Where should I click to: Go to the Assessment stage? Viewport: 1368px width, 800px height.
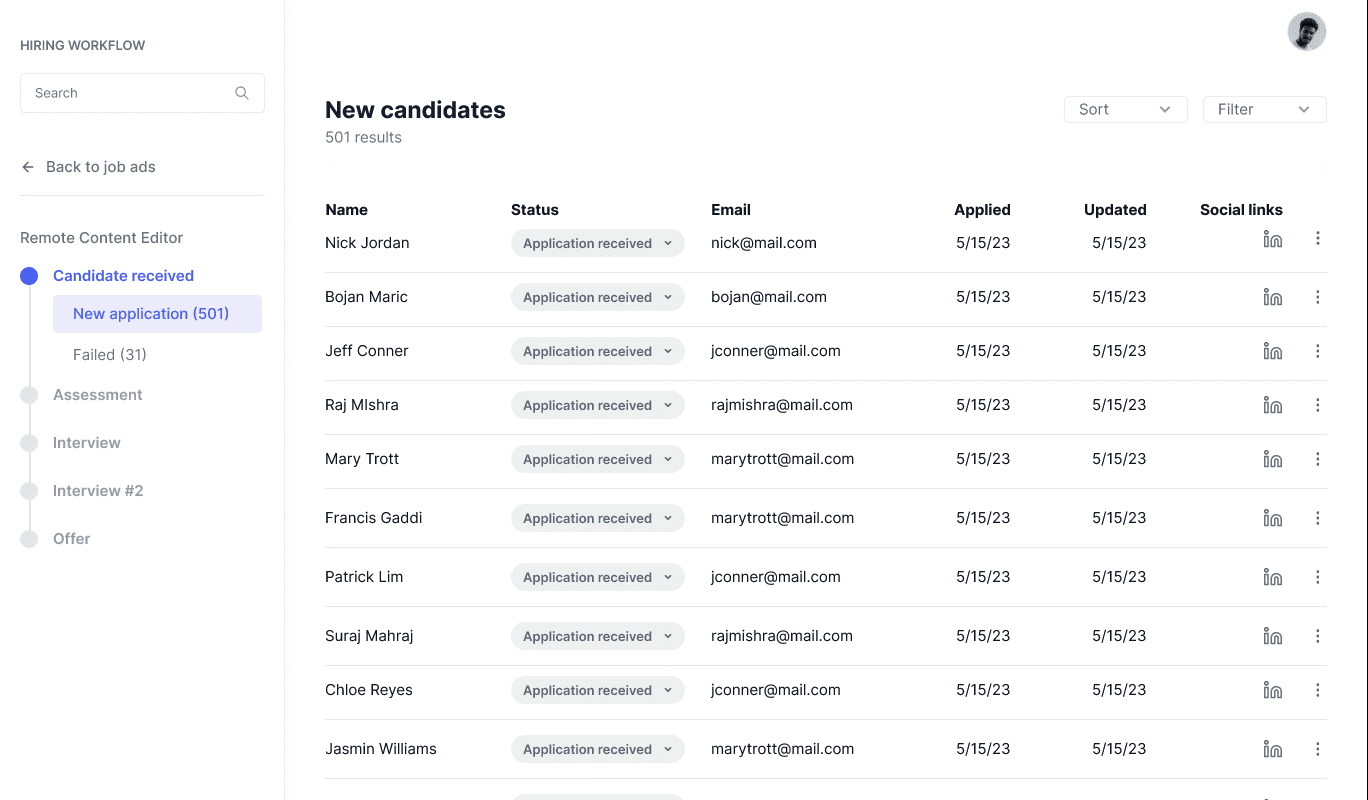(98, 395)
